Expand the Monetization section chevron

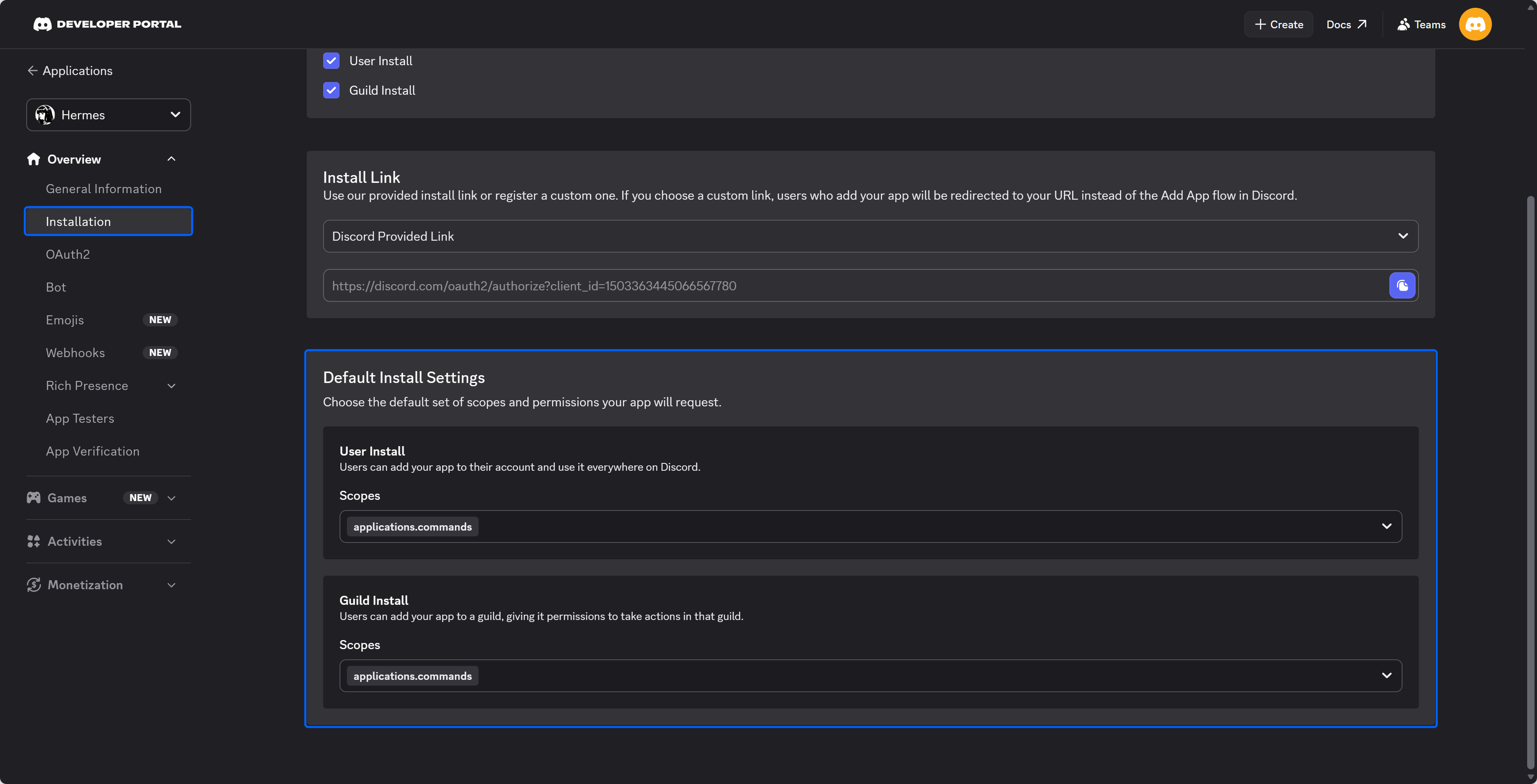(x=171, y=585)
